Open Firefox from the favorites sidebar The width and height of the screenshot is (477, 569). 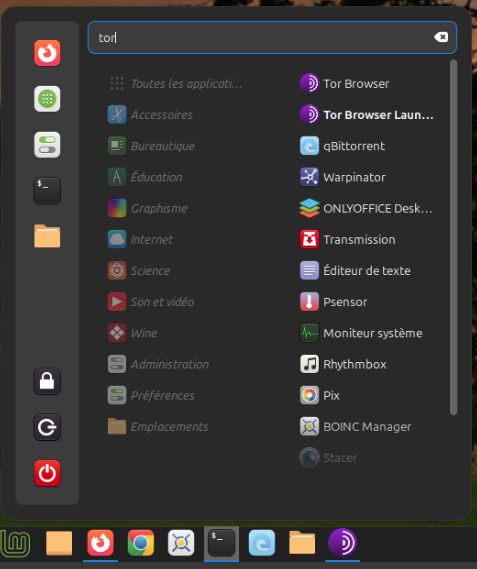47,53
